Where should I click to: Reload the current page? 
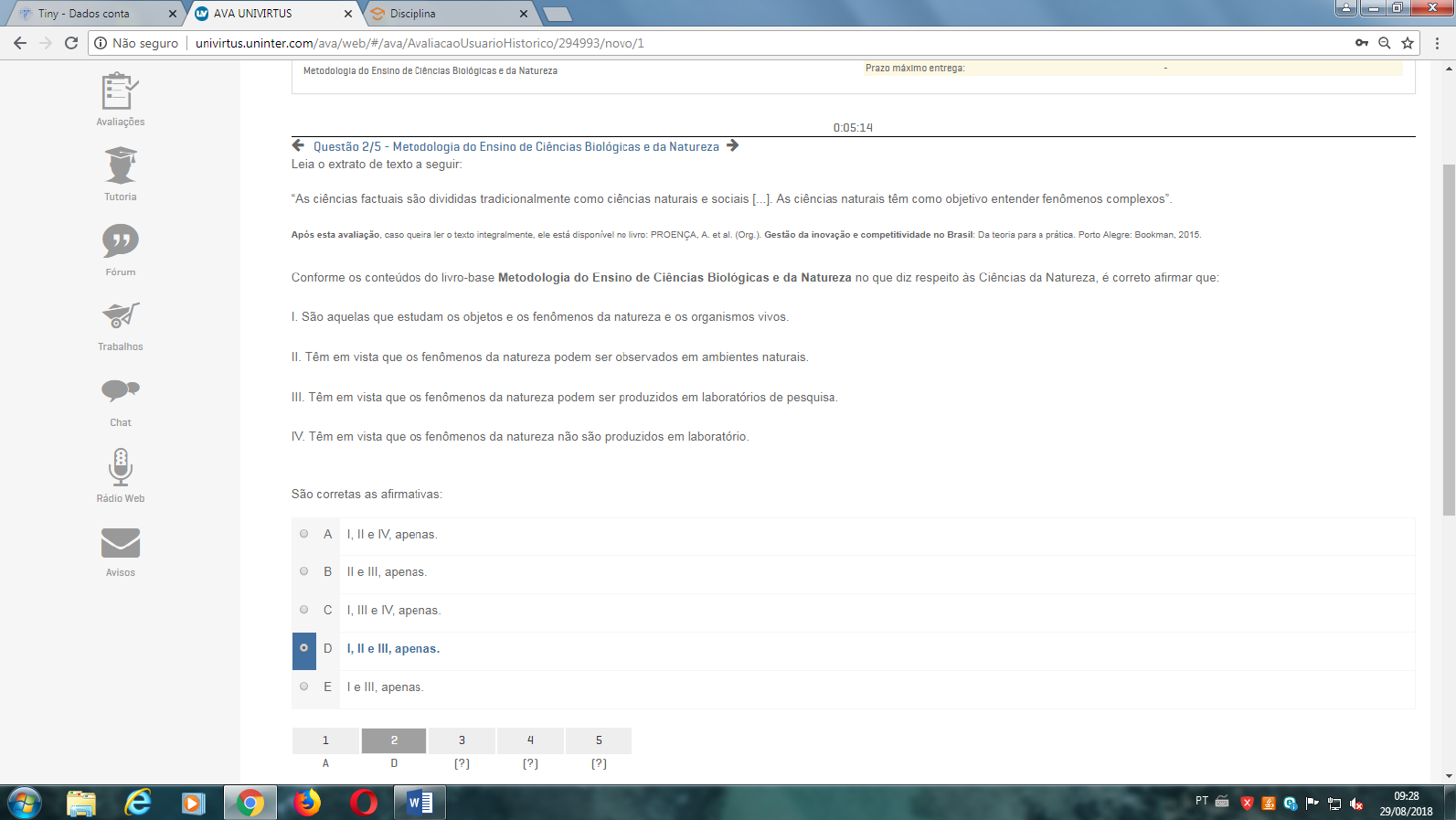71,43
